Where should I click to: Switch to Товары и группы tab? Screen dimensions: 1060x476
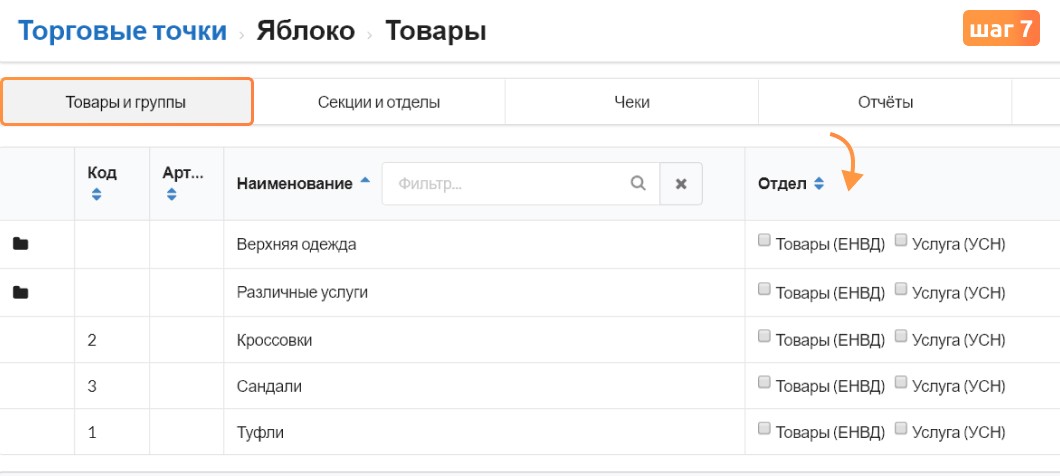click(126, 102)
